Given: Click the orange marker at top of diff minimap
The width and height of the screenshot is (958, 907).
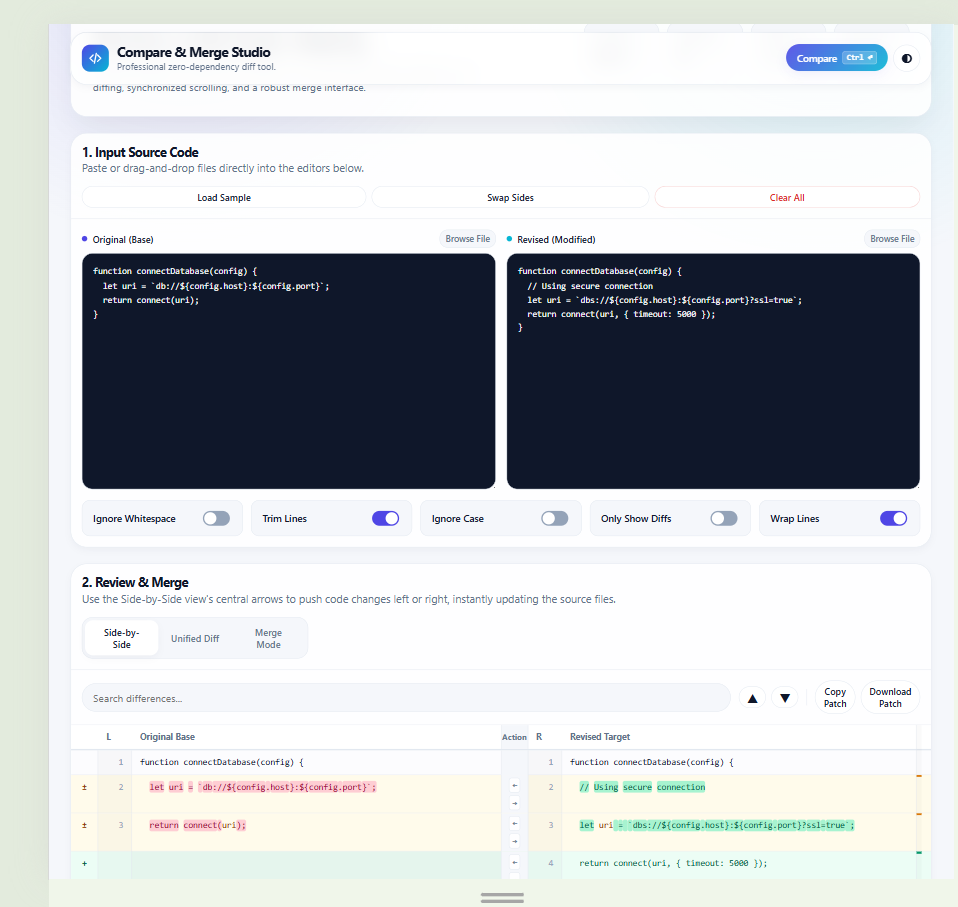Looking at the screenshot, I should [x=919, y=776].
